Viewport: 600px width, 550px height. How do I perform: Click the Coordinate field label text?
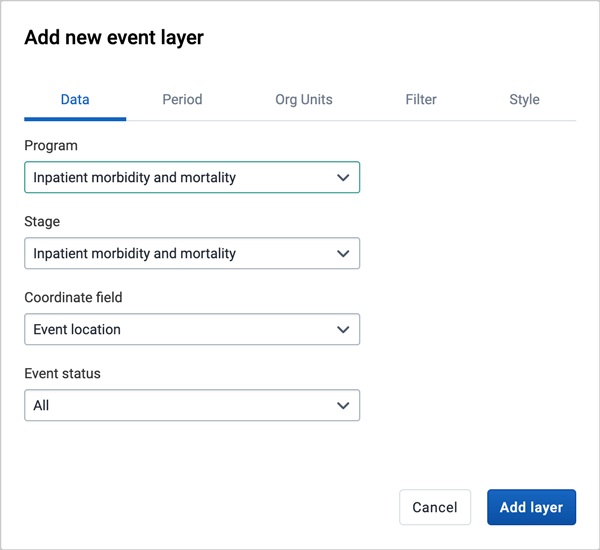[73, 297]
